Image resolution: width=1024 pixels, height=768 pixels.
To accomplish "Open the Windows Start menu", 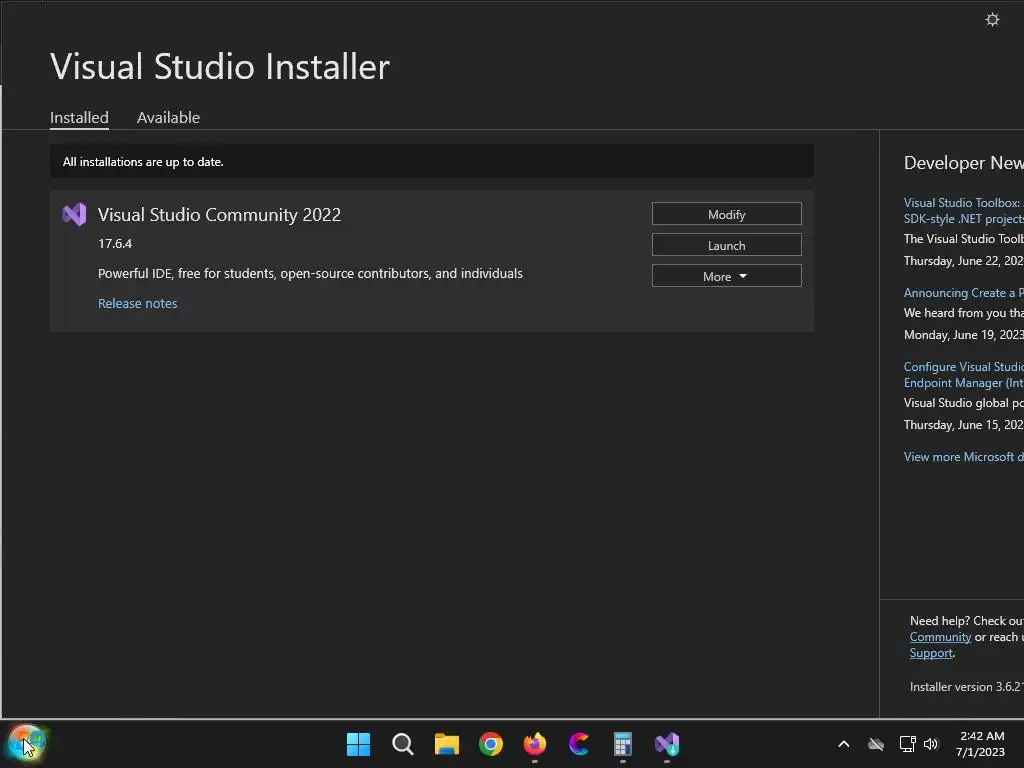I will click(358, 744).
